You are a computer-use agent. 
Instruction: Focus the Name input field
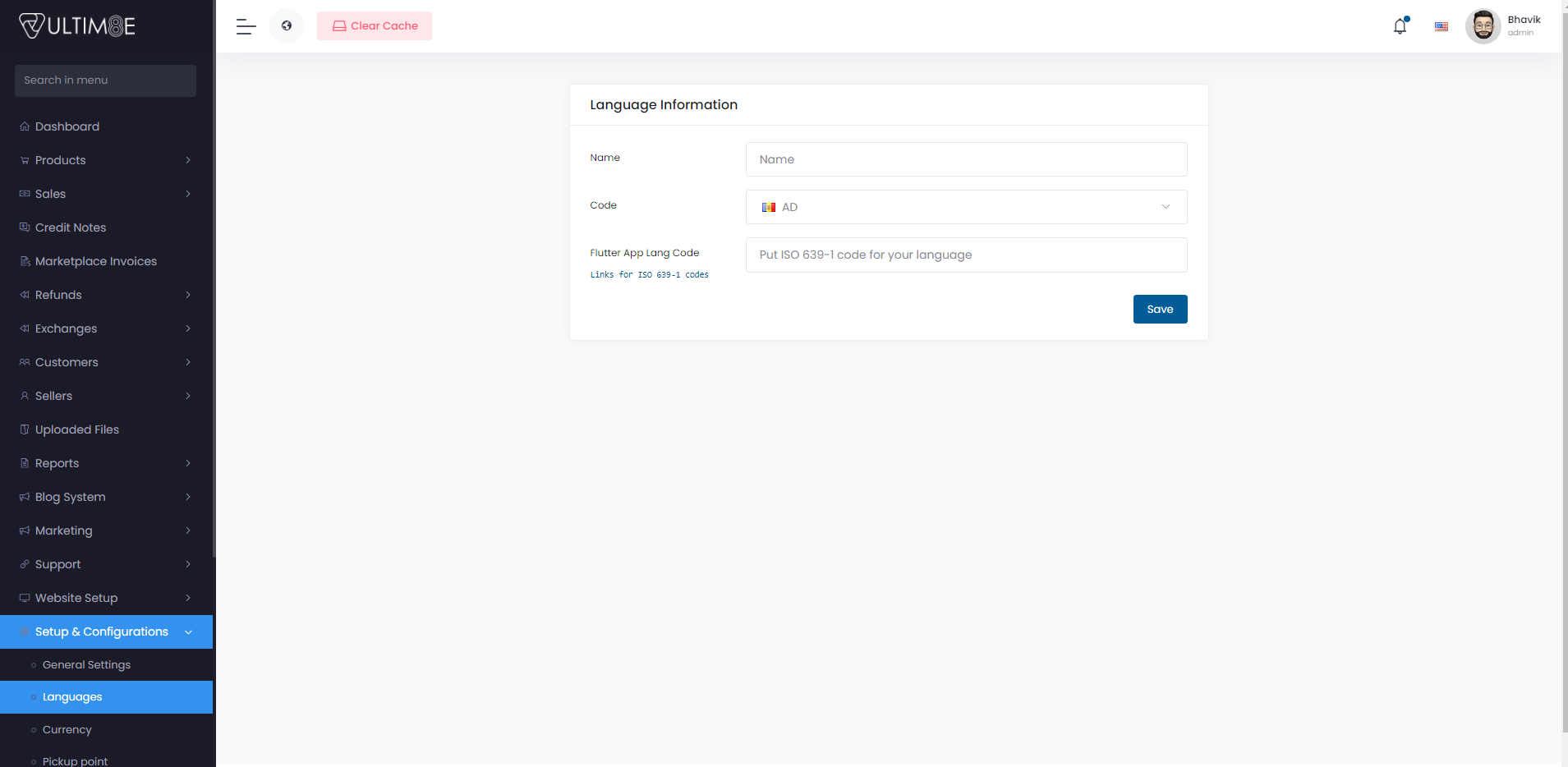click(966, 159)
